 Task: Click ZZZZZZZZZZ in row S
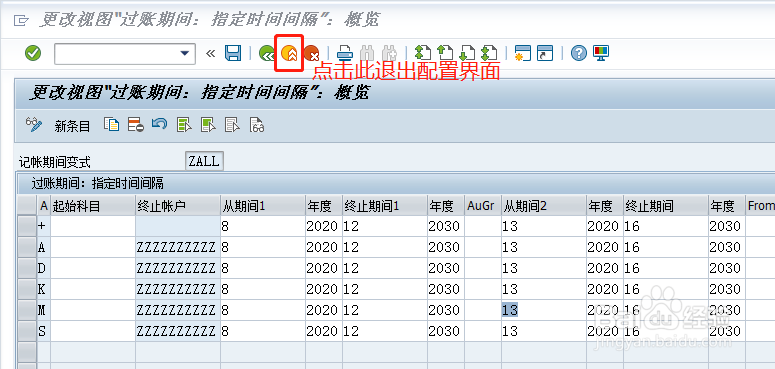tap(176, 331)
